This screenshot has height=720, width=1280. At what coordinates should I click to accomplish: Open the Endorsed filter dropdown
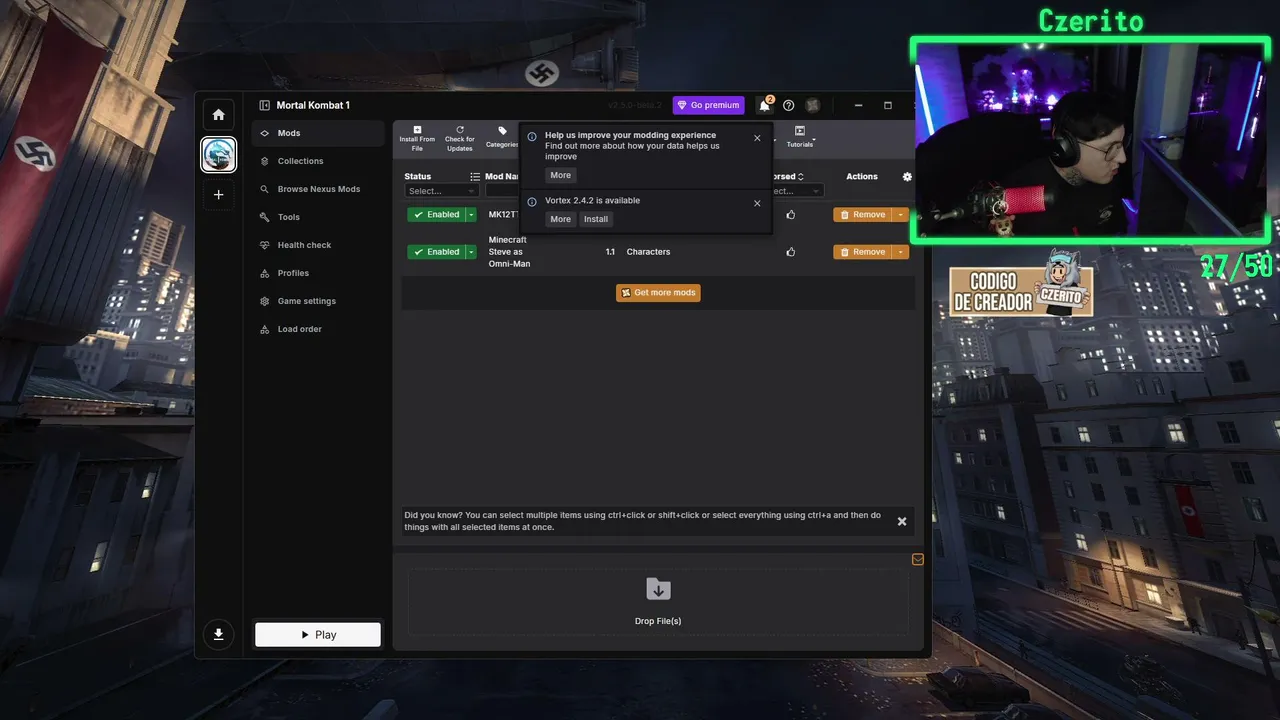797,191
